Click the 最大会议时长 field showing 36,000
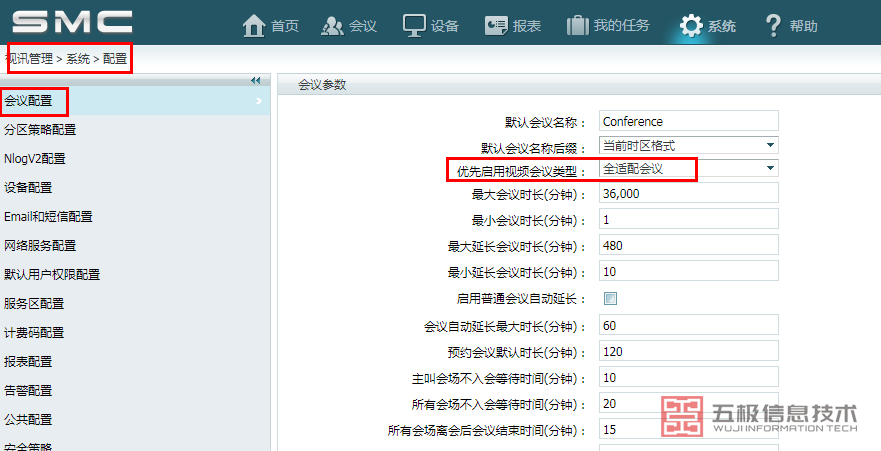Screen dimensions: 881x451 689,194
